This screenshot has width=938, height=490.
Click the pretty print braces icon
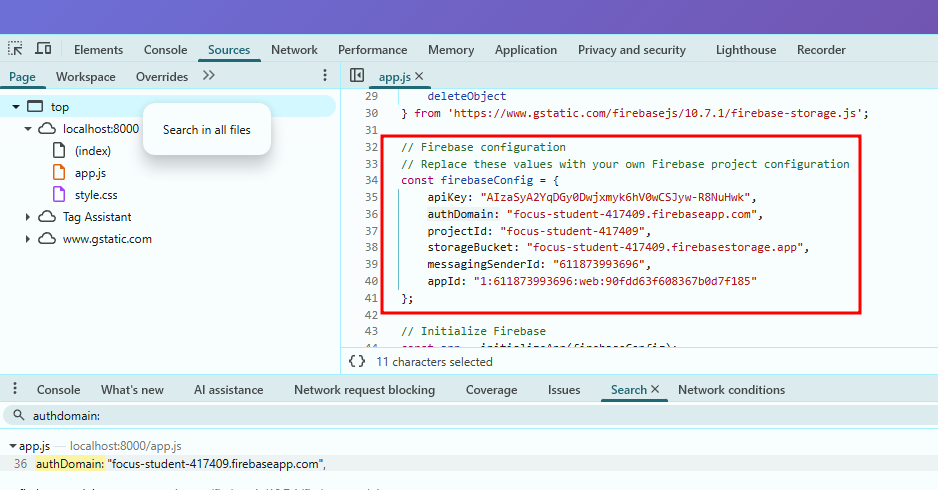pyautogui.click(x=357, y=361)
